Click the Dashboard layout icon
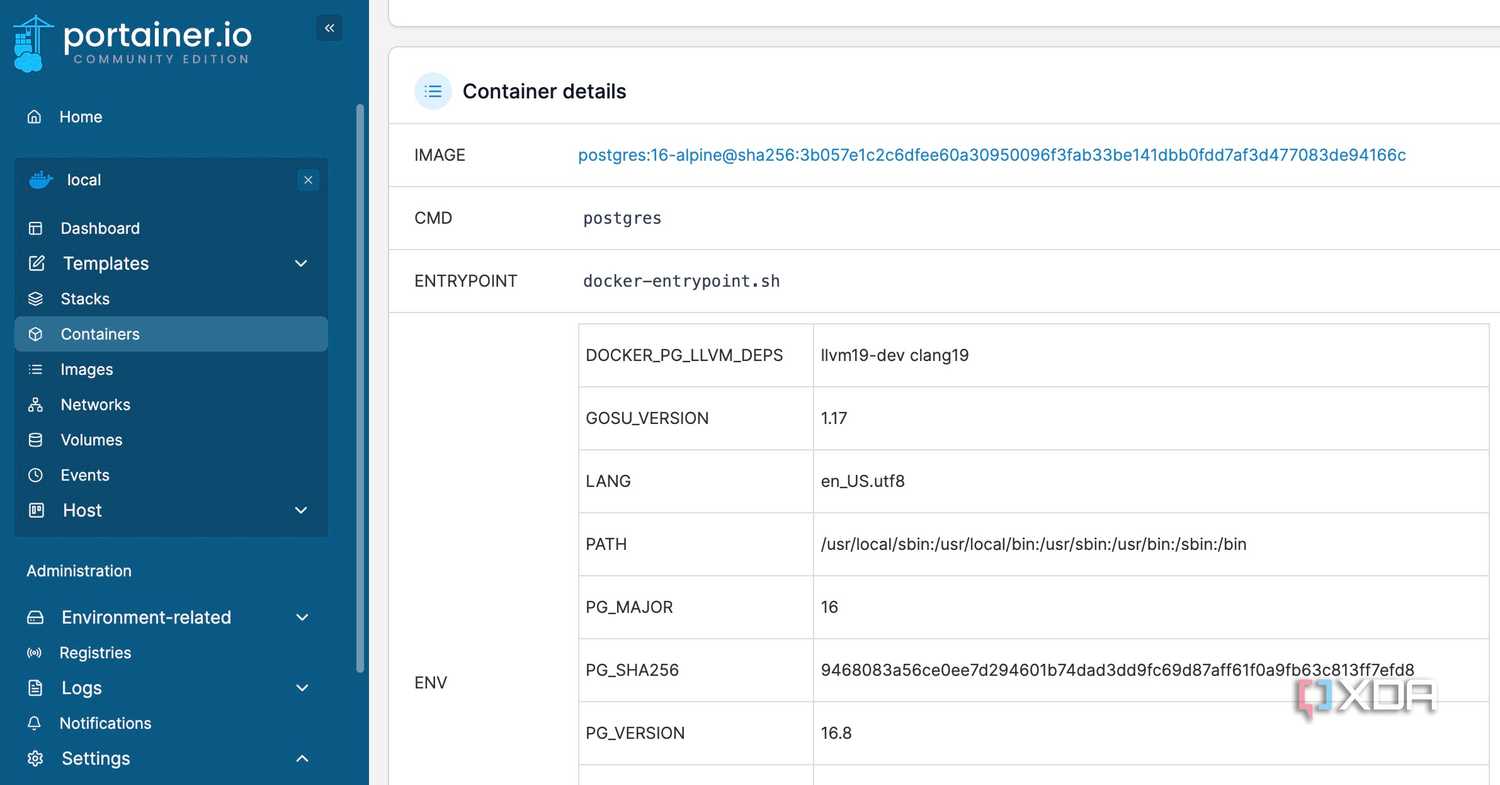 pos(36,228)
